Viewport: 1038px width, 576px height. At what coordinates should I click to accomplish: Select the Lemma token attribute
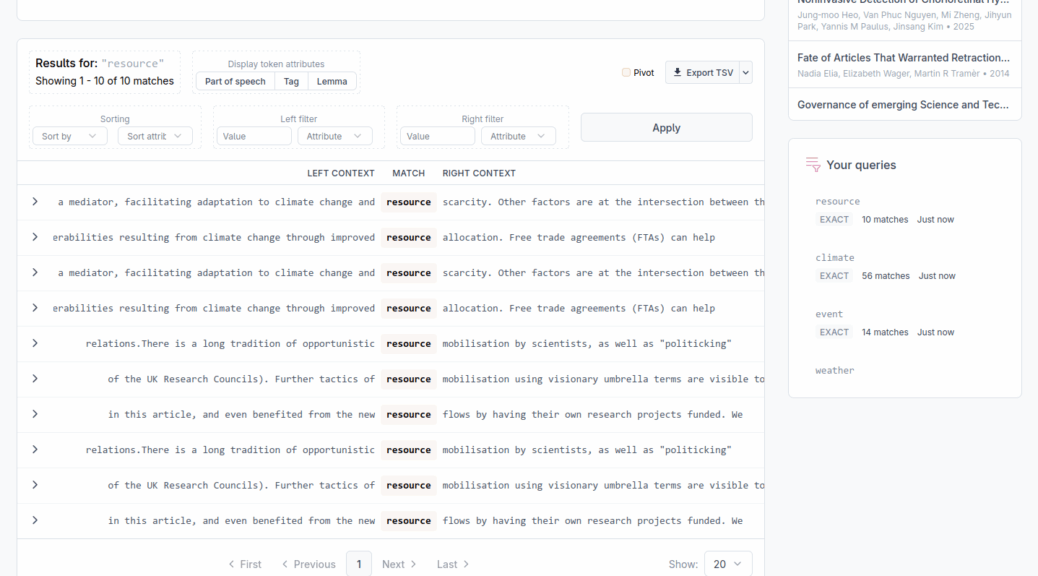(332, 81)
